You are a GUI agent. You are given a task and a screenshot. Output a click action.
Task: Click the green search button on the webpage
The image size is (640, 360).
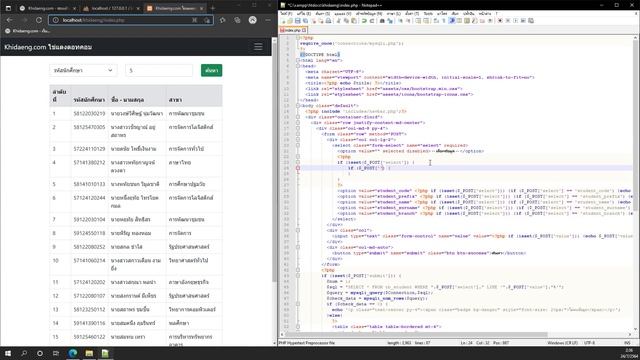click(x=211, y=70)
